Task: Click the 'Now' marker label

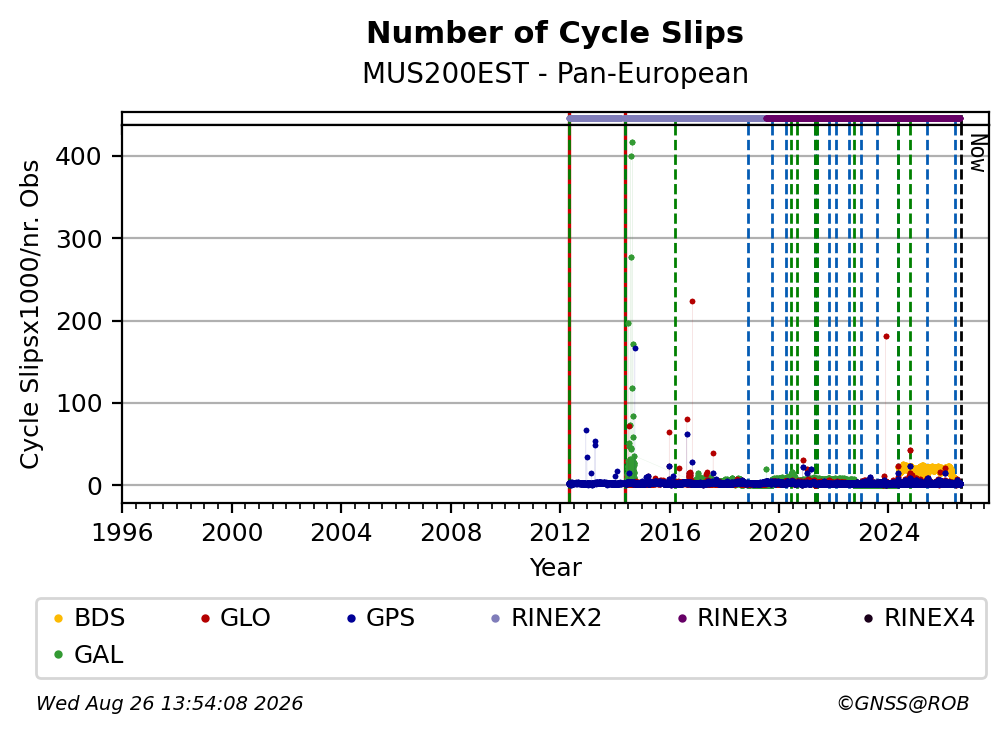Action: point(977,153)
